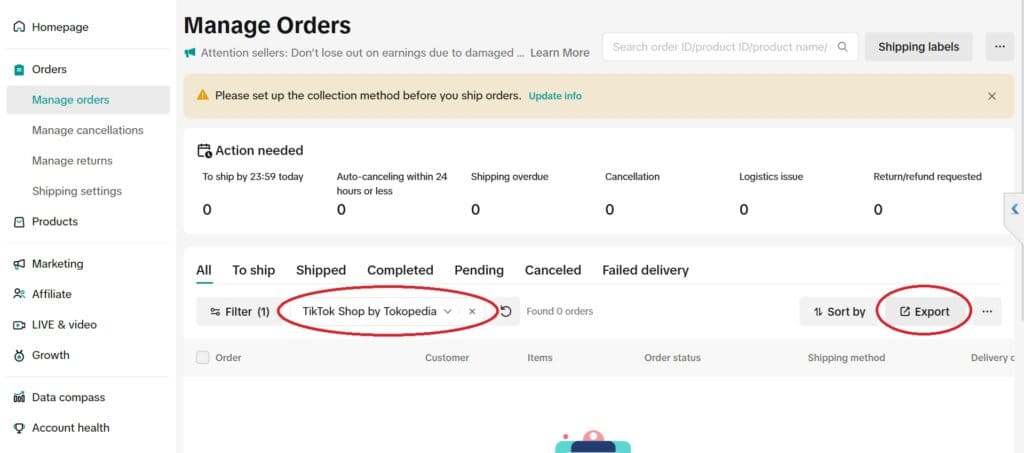Dismiss the collection method warning banner

[x=992, y=96]
